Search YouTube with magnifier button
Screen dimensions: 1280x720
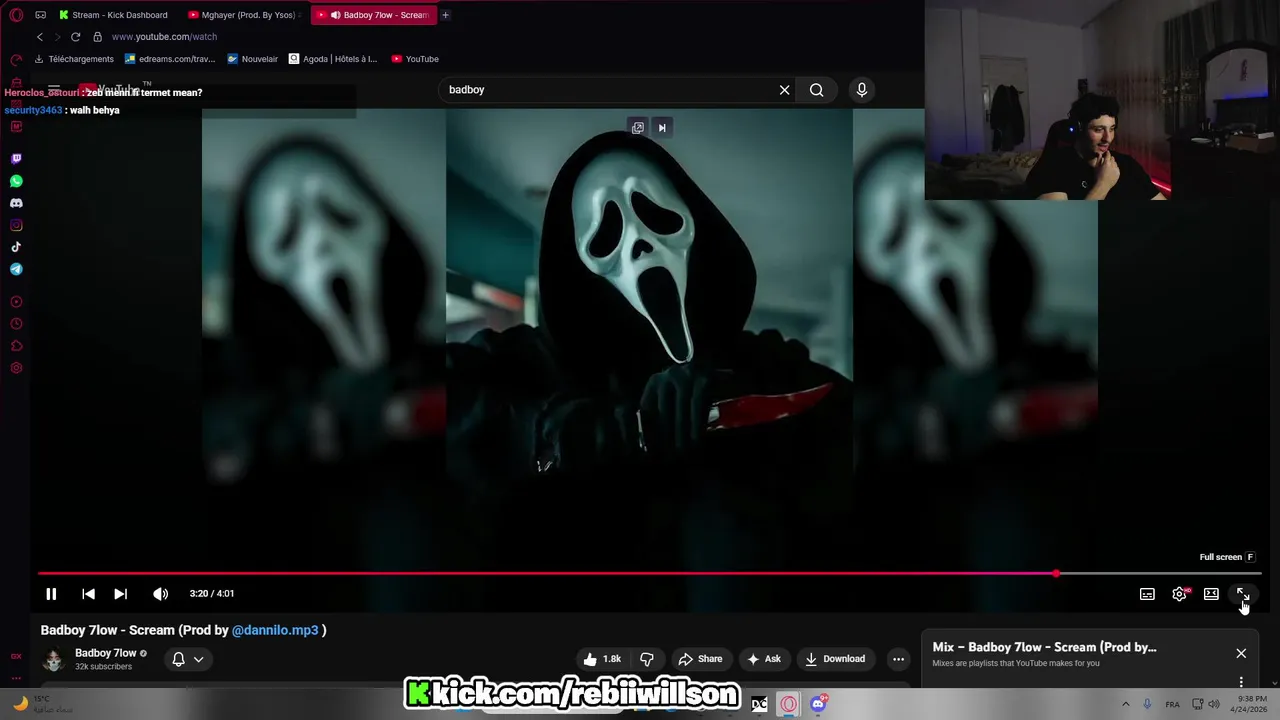pyautogui.click(x=817, y=90)
